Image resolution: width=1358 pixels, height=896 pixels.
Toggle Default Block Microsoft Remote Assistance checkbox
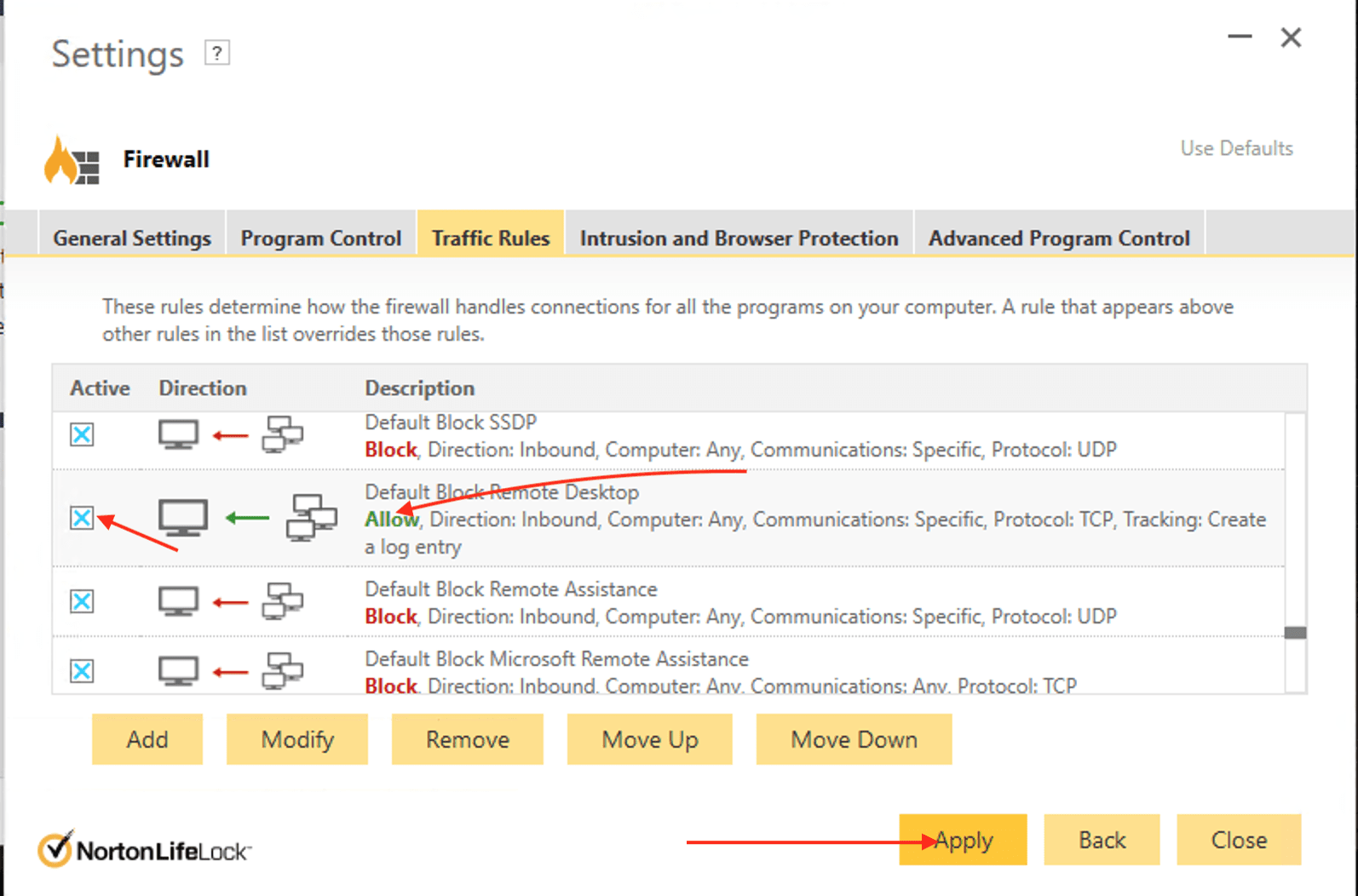click(82, 671)
